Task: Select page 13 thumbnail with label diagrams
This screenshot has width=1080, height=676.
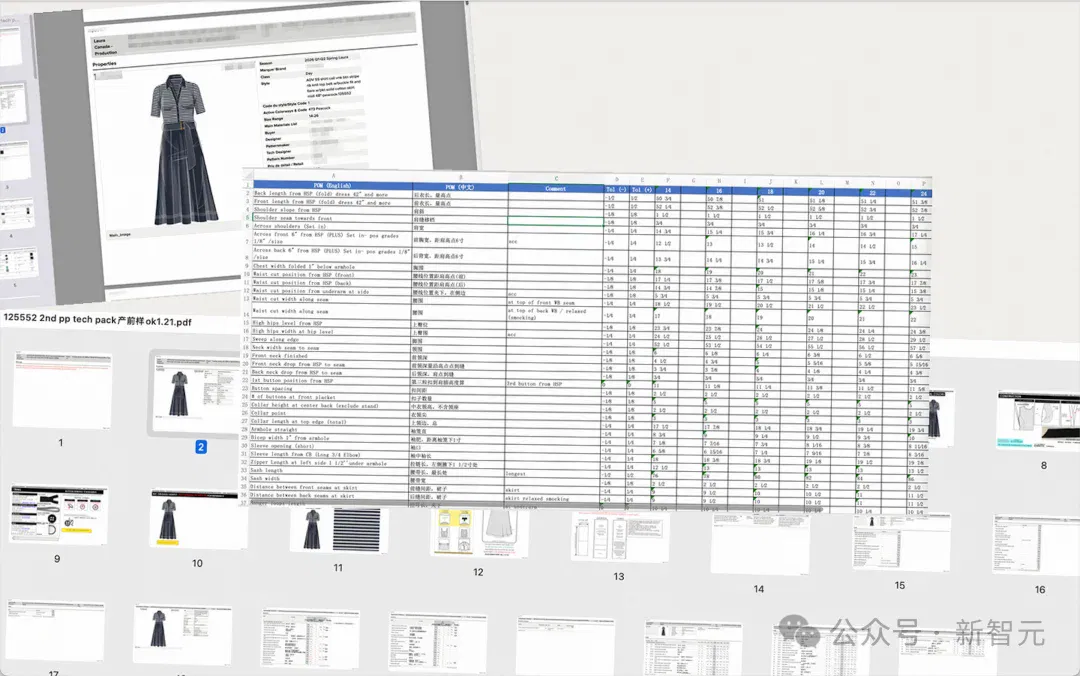Action: click(619, 537)
